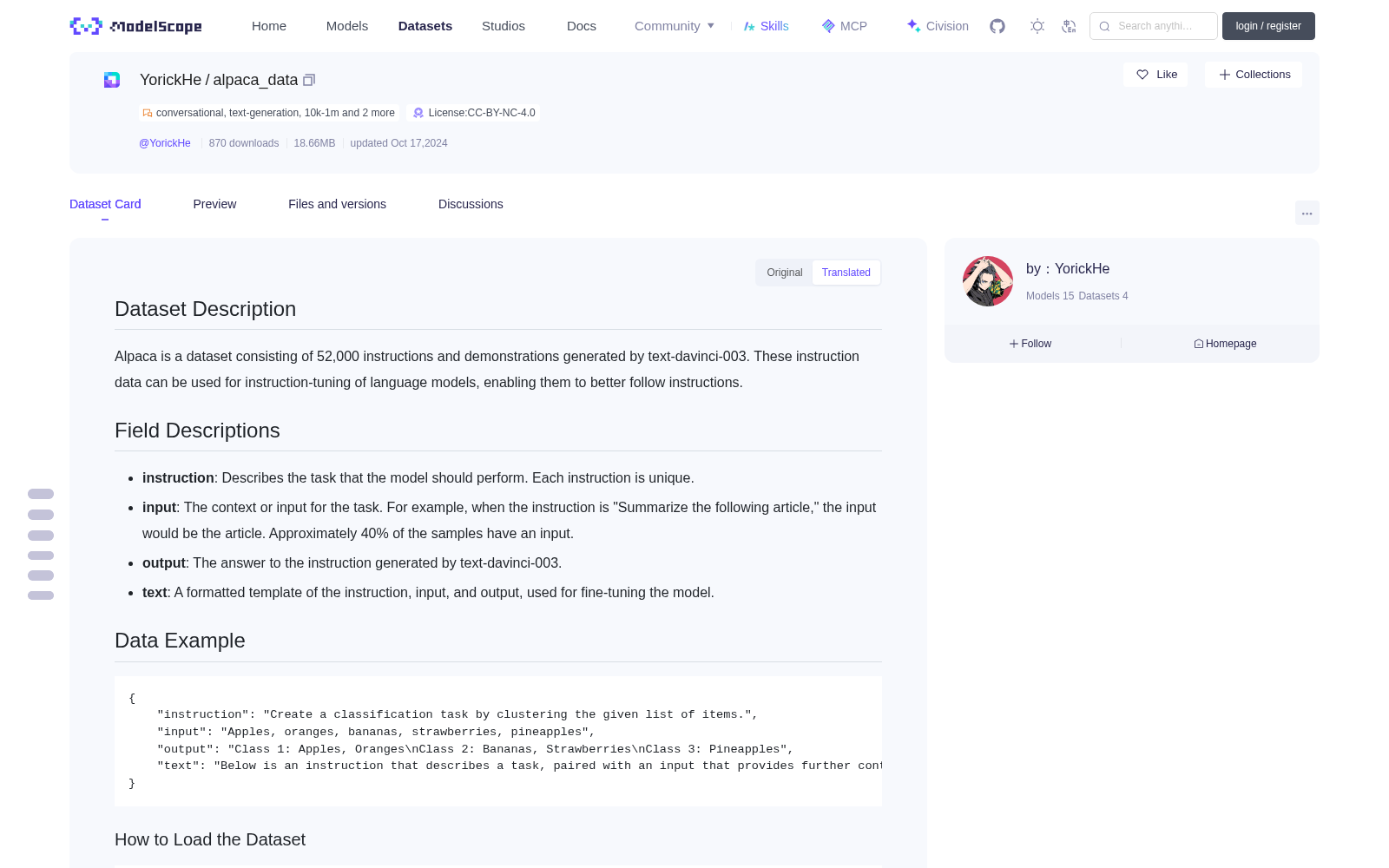This screenshot has height=868, width=1389.
Task: Switch to the Preview tab
Action: [214, 204]
